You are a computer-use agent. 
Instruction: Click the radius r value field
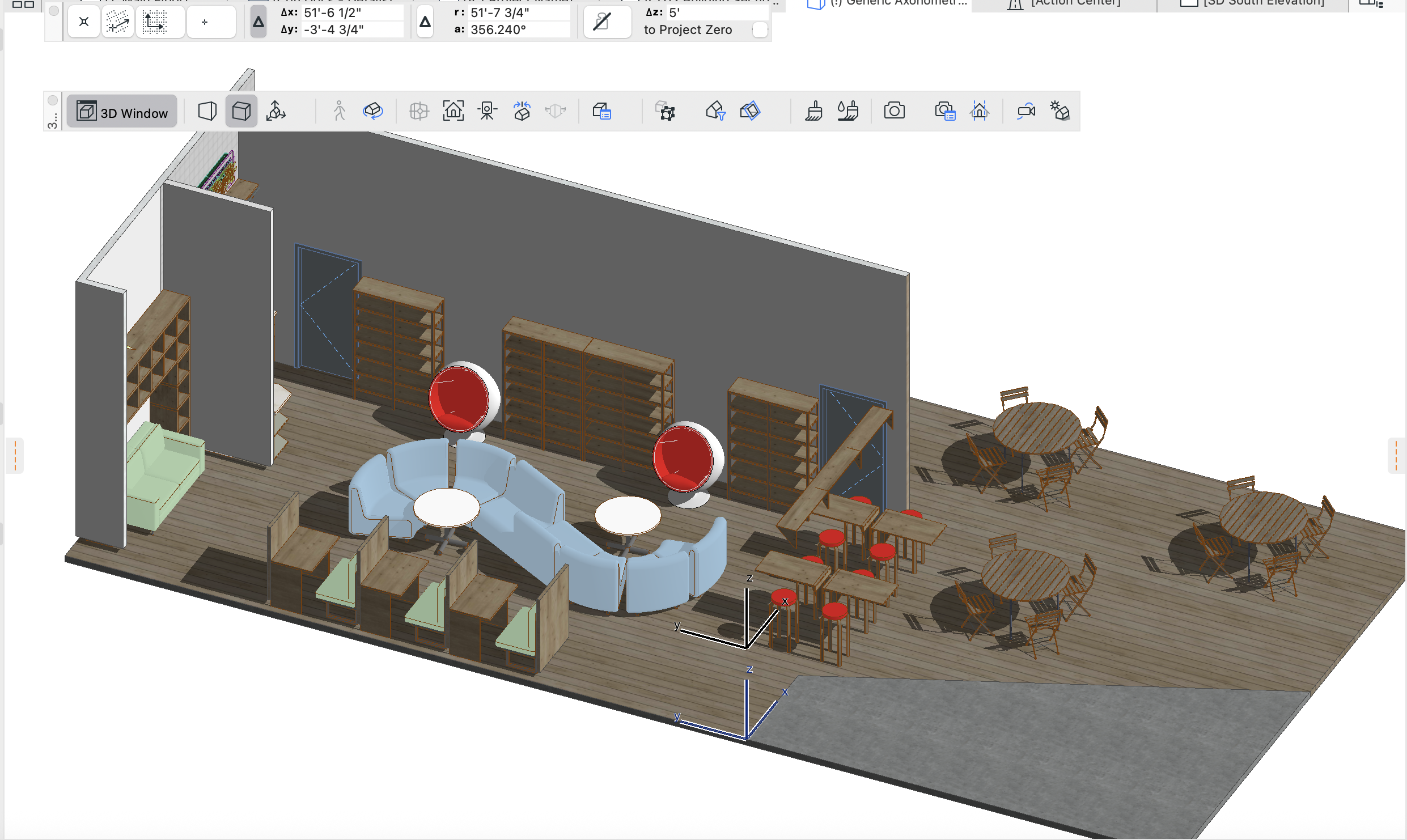519,12
